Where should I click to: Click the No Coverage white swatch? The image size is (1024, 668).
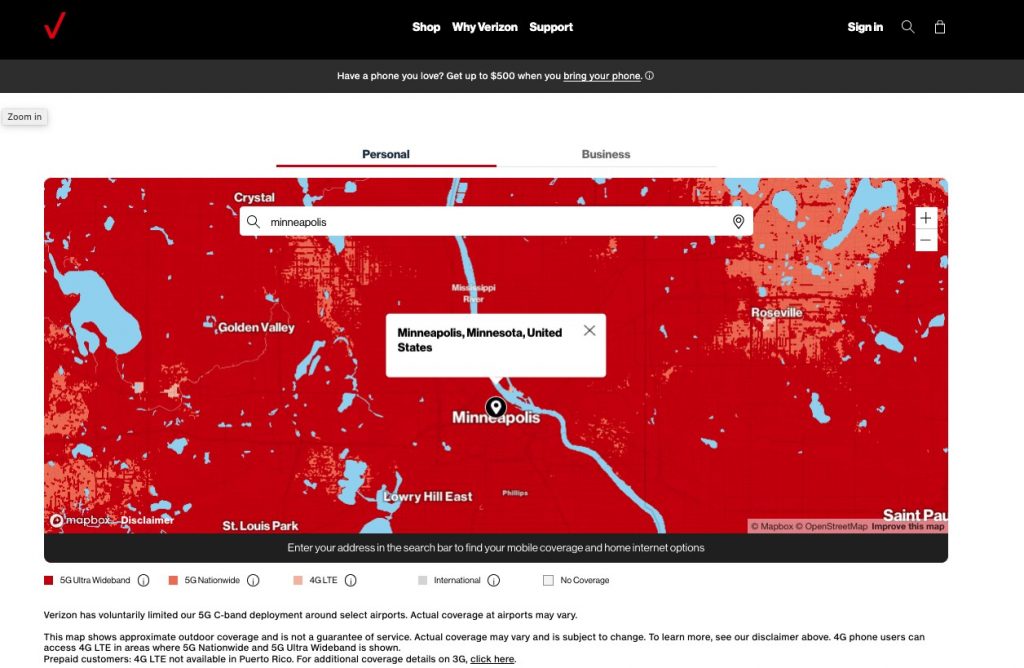(x=548, y=580)
